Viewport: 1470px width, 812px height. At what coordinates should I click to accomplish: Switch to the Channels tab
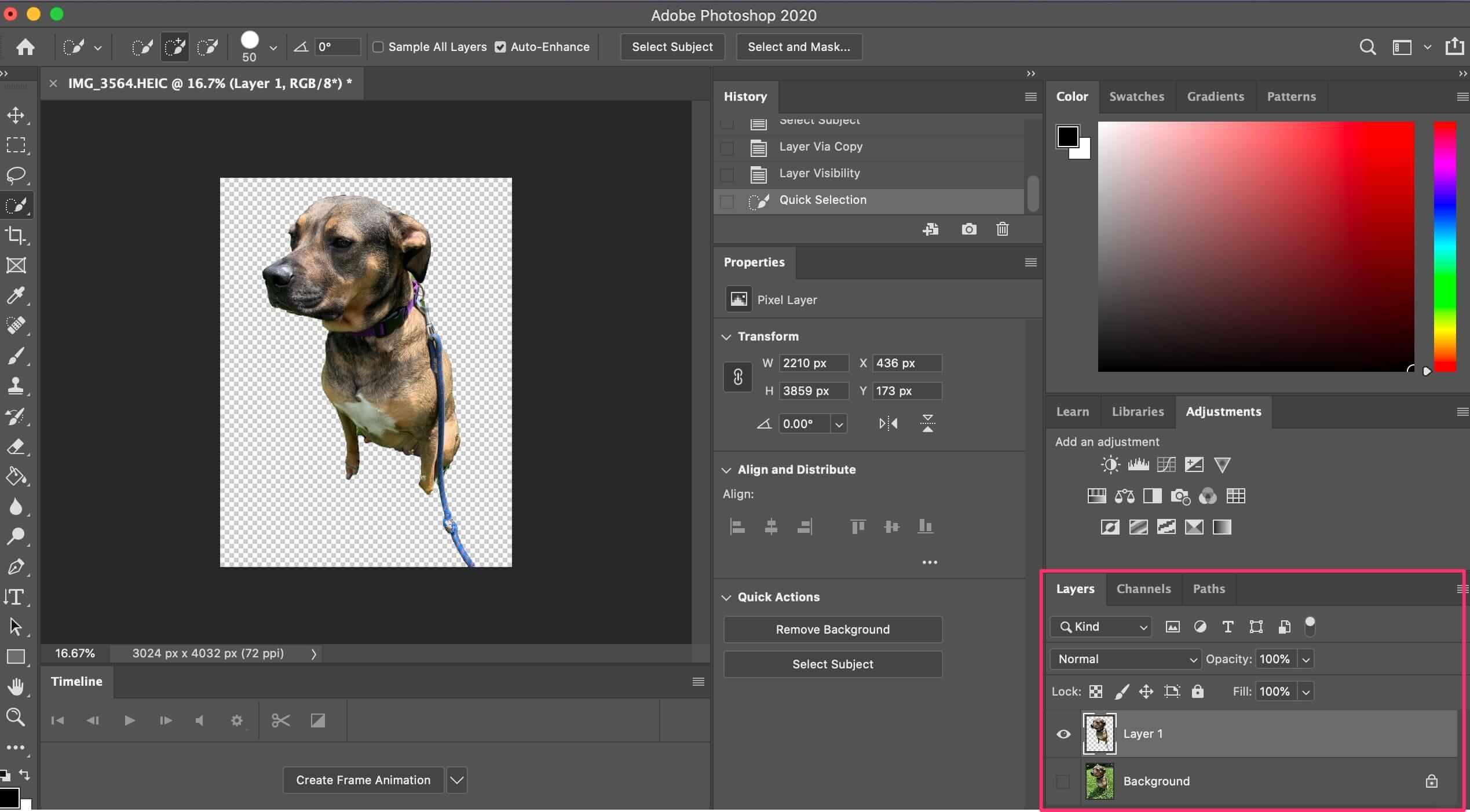coord(1143,588)
